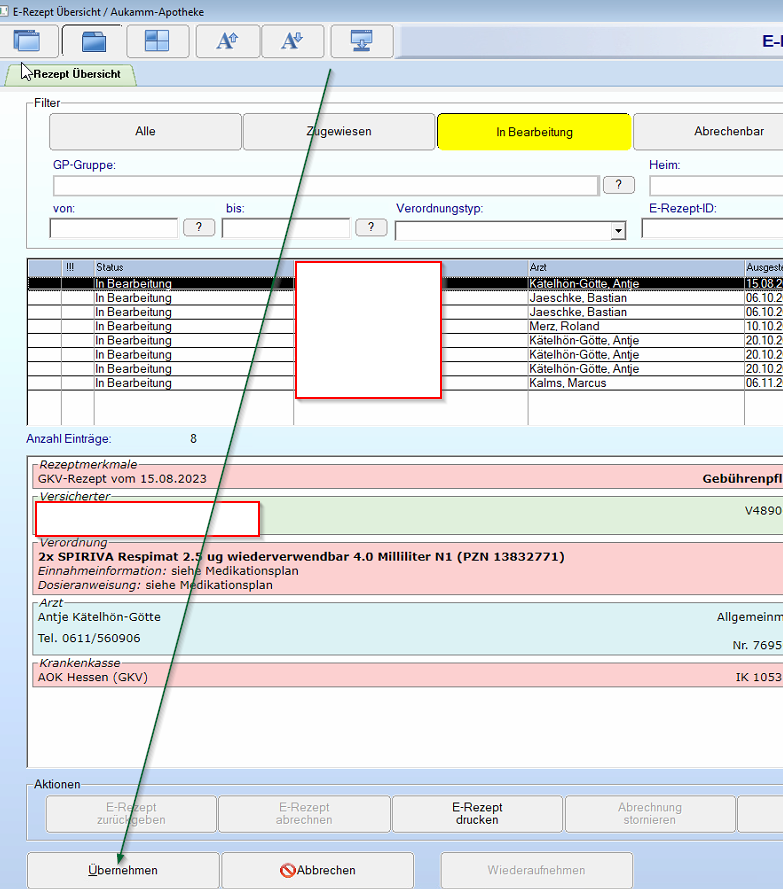Image resolution: width=783 pixels, height=889 pixels.
Task: Select the Alle filter button
Action: (145, 132)
